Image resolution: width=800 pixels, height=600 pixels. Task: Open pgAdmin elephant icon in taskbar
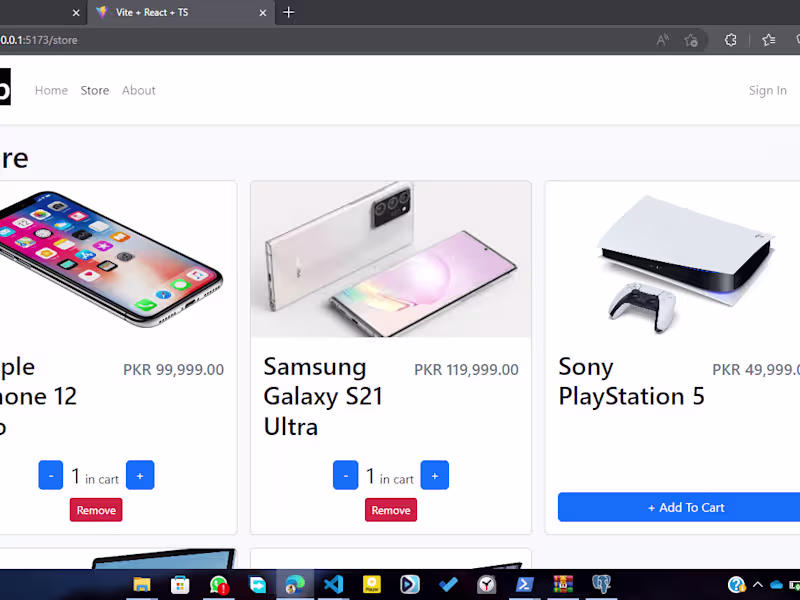(601, 584)
